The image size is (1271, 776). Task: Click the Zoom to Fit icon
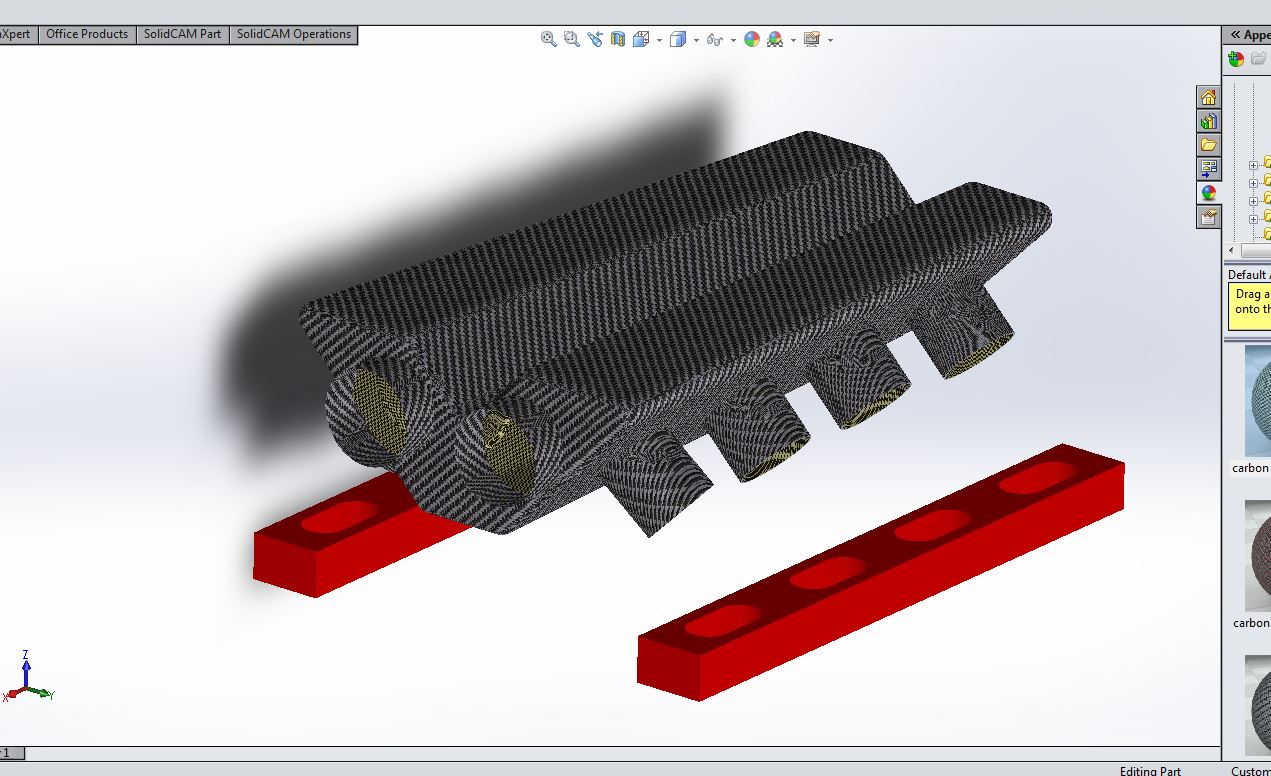(548, 39)
